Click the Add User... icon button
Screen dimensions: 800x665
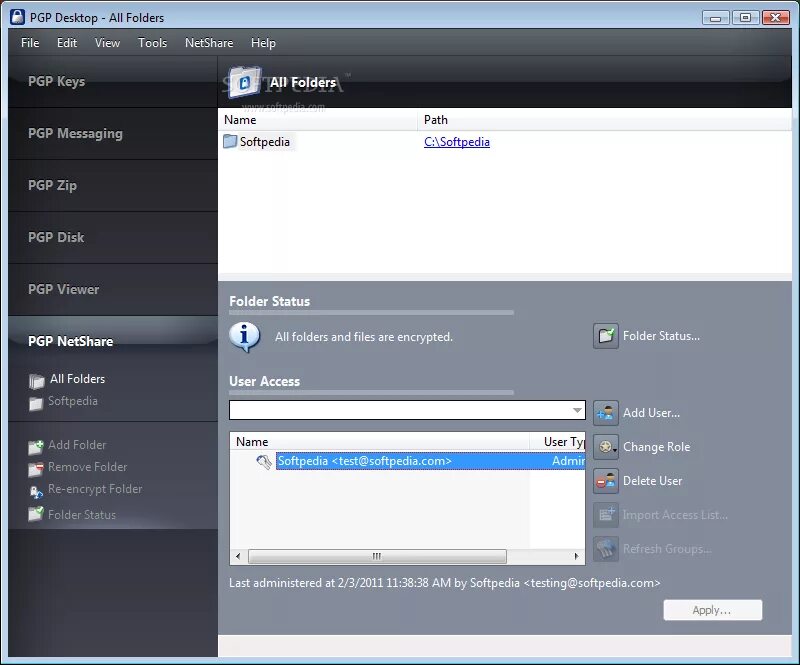(x=606, y=413)
